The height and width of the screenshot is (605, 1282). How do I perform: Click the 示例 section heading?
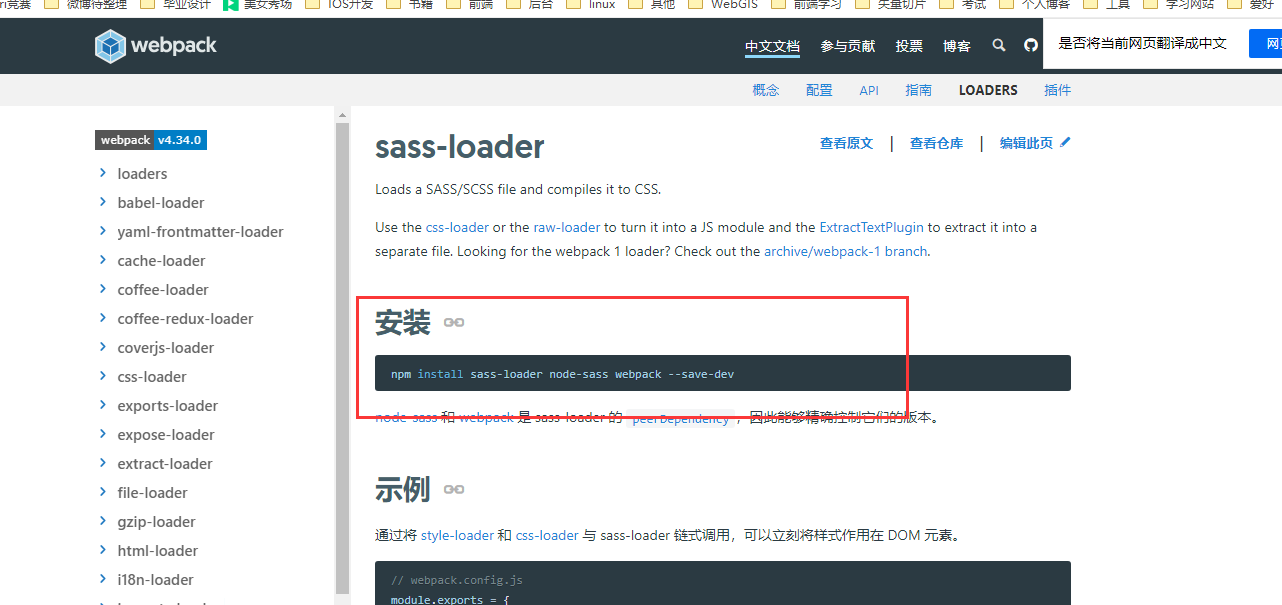tap(403, 490)
